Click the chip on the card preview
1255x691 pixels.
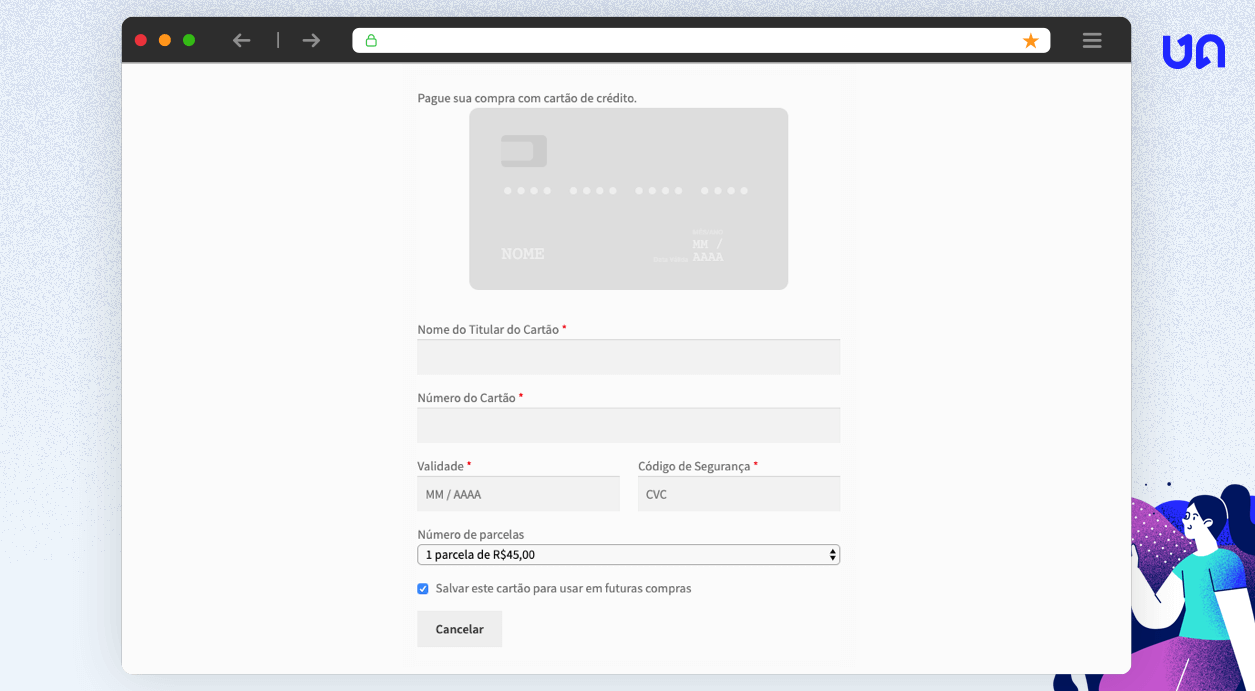coord(524,151)
